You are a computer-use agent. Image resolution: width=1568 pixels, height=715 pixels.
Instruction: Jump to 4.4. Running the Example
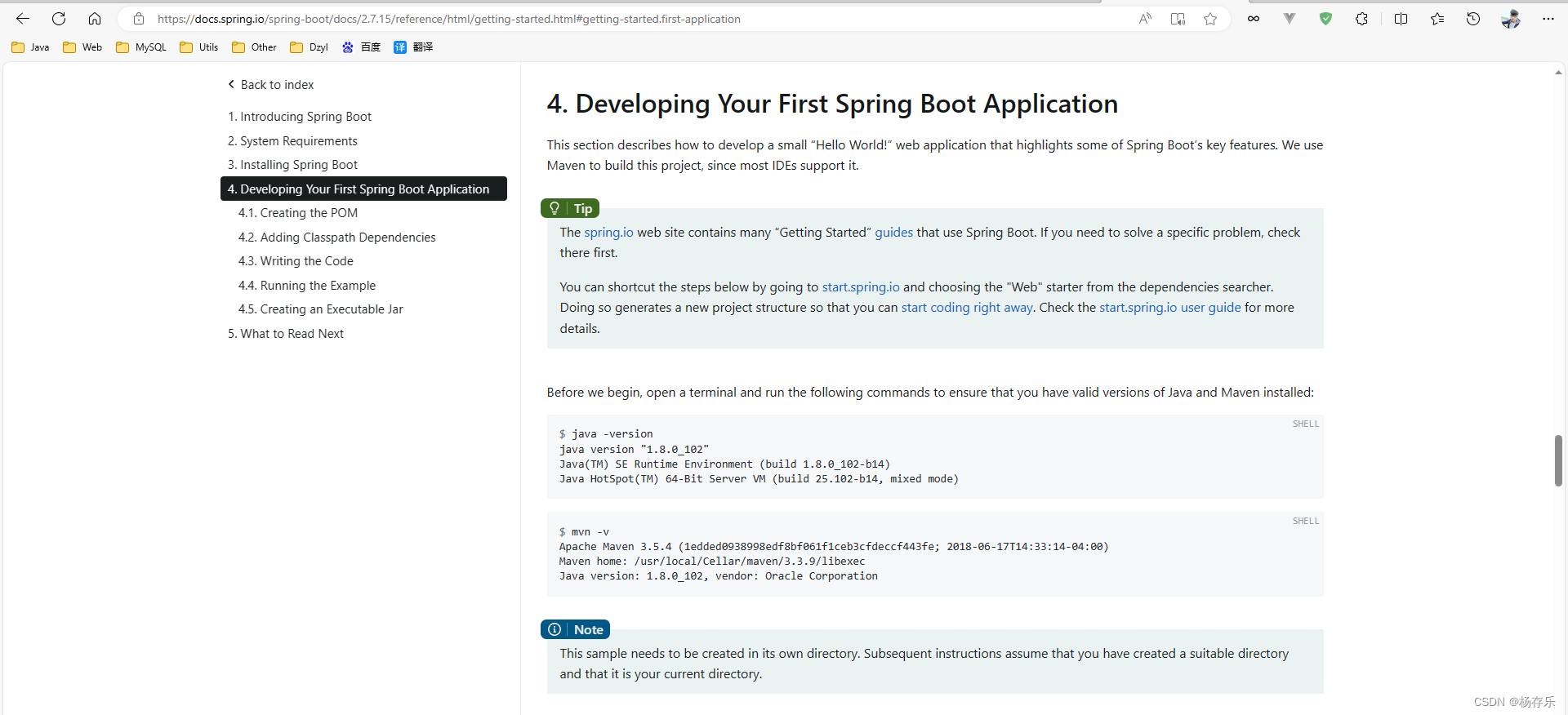coord(307,286)
